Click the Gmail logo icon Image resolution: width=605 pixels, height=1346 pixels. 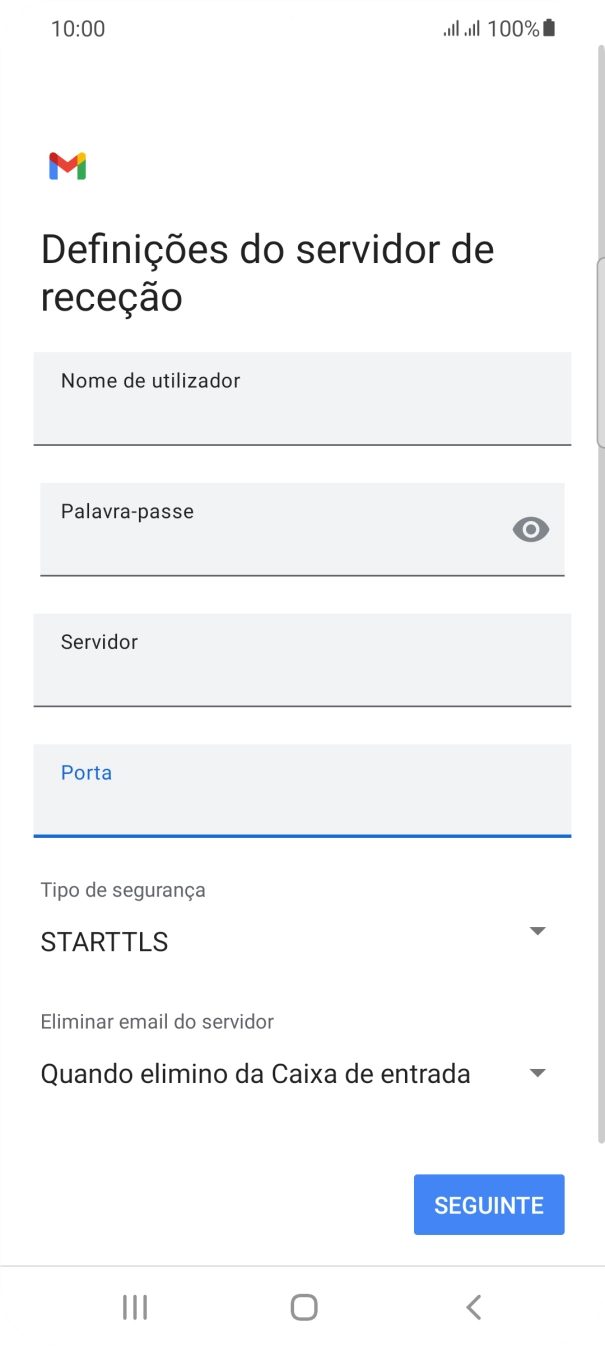click(x=65, y=165)
